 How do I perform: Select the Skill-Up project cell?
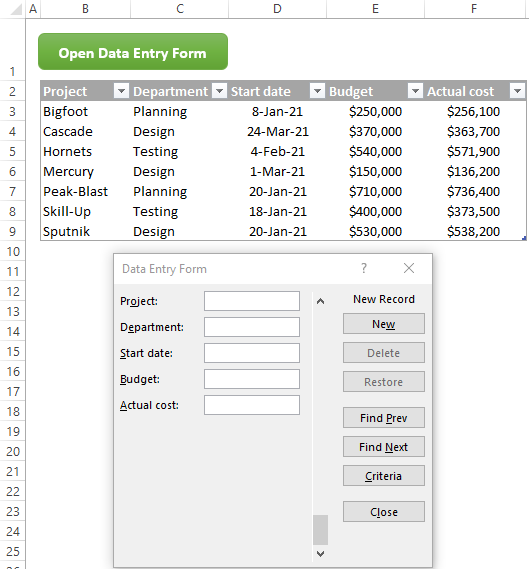tap(85, 211)
